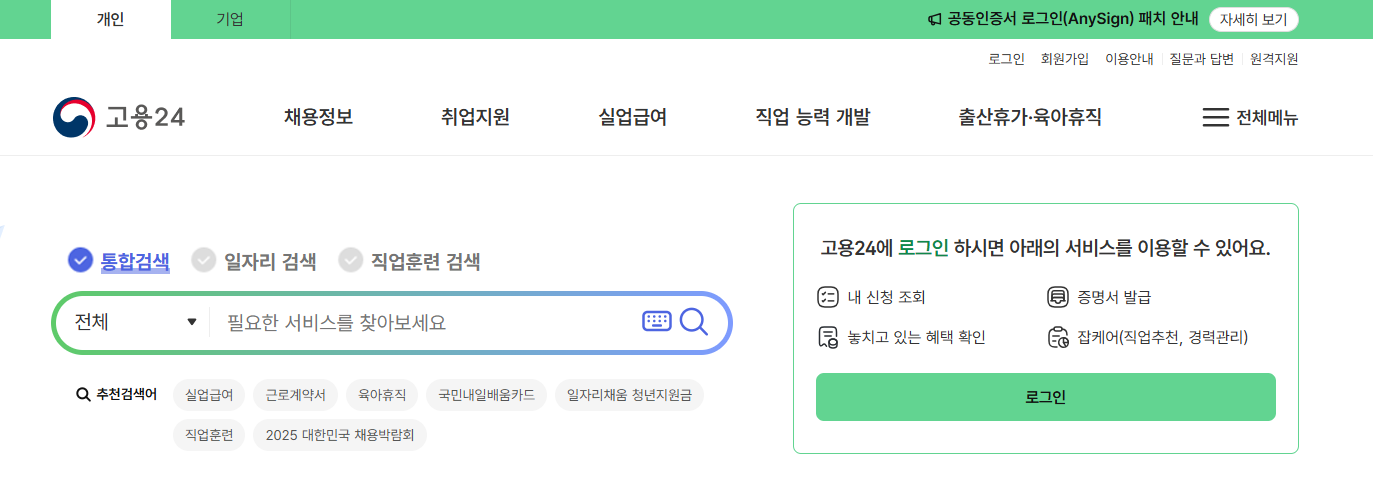Open the 전체 category dropdown
The image size is (1373, 504).
[135, 322]
